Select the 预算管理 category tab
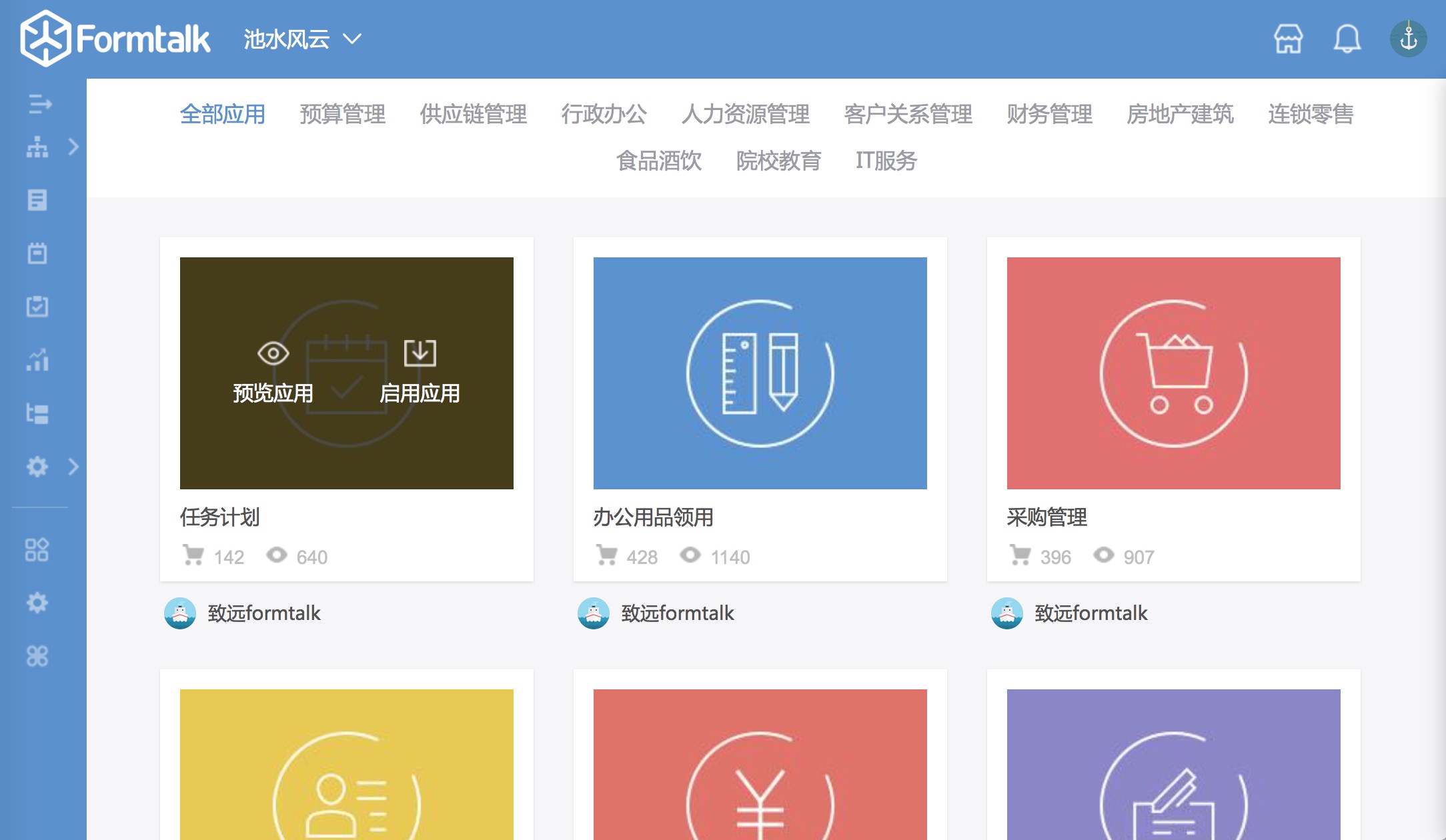This screenshot has width=1446, height=840. tap(343, 114)
